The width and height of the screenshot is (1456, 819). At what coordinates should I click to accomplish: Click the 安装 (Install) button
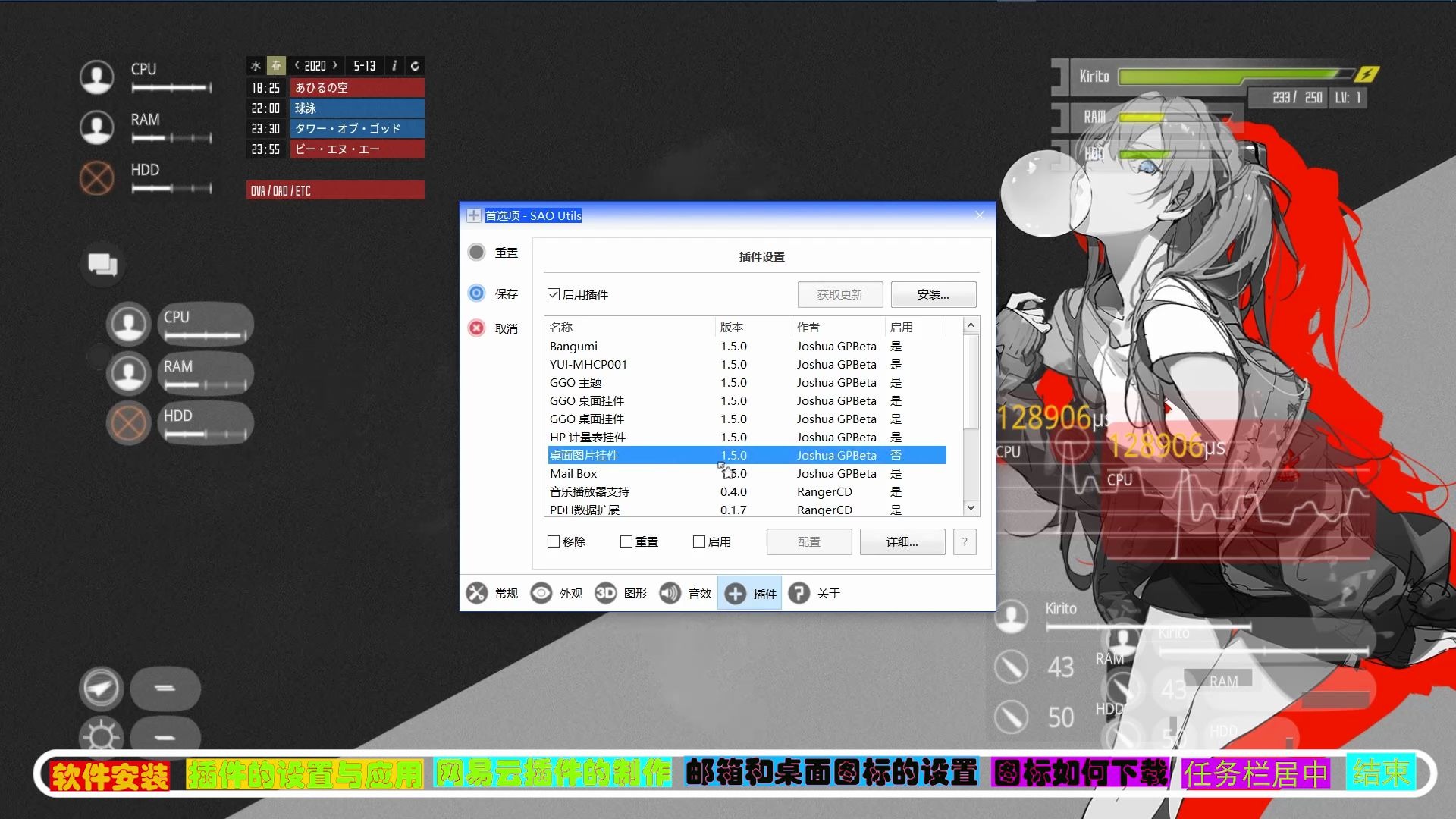click(933, 294)
